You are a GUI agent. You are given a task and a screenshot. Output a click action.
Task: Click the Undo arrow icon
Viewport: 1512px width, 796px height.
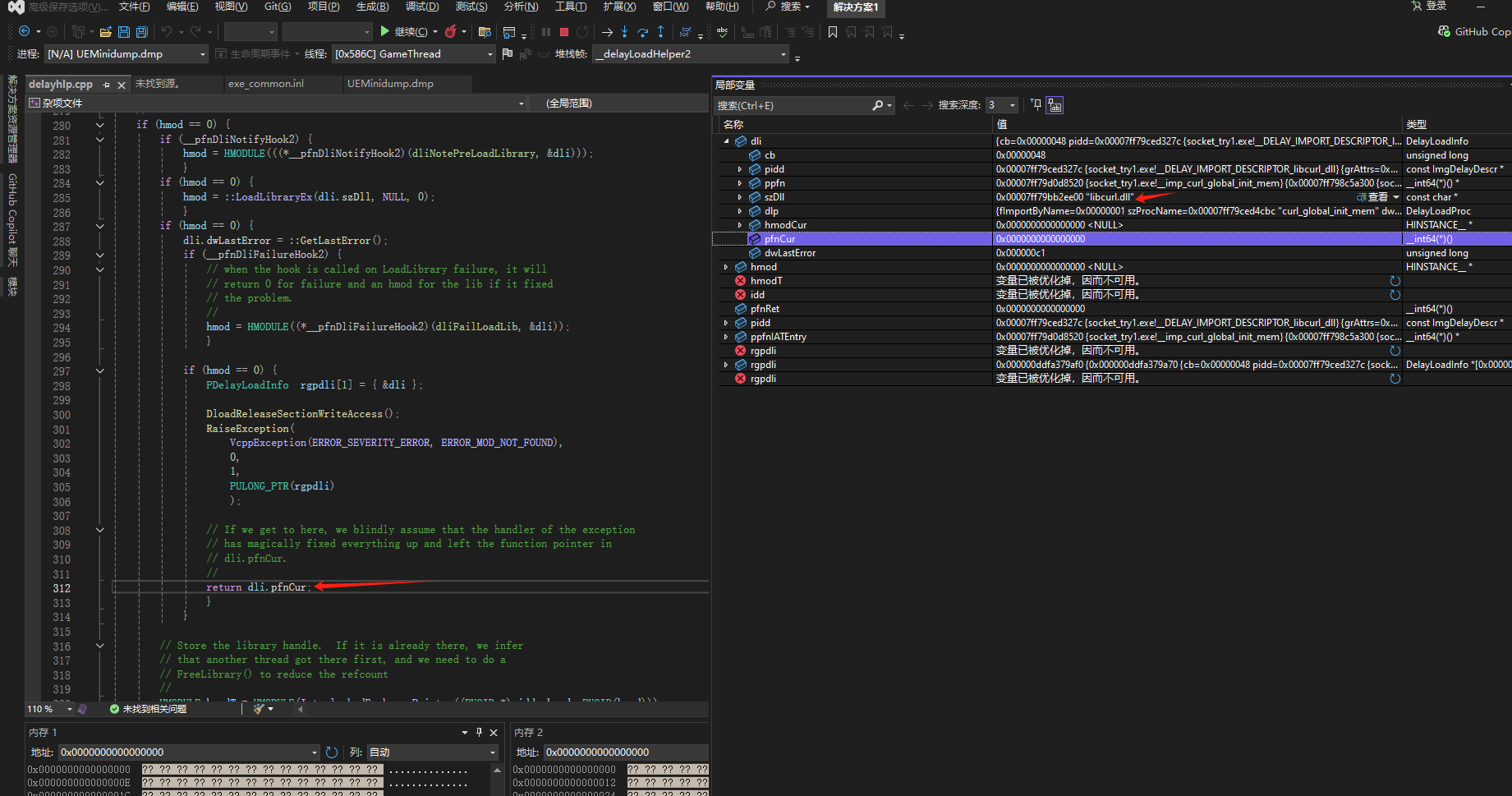coord(167,32)
